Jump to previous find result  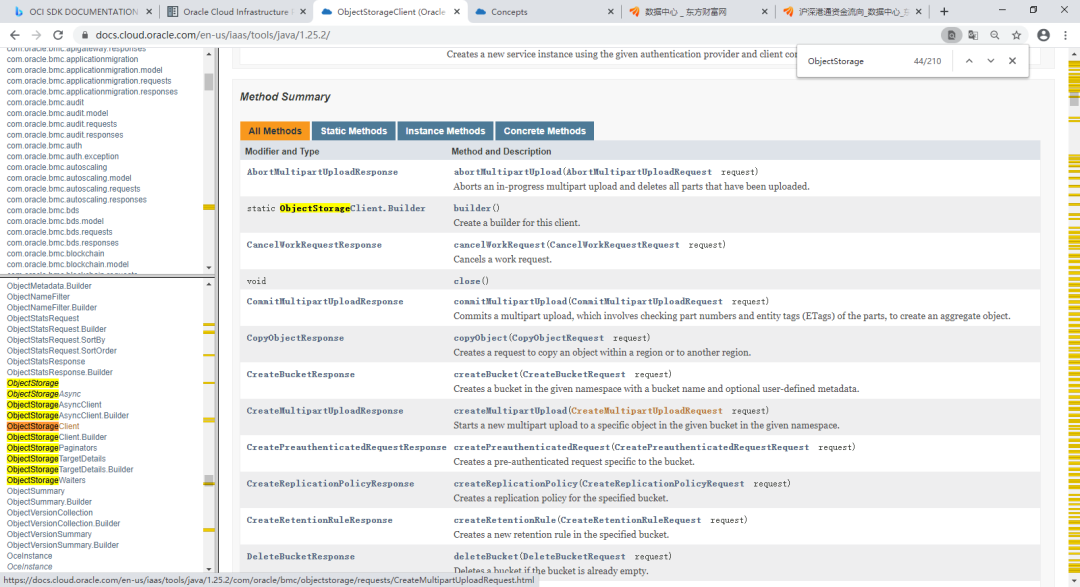pyautogui.click(x=969, y=61)
